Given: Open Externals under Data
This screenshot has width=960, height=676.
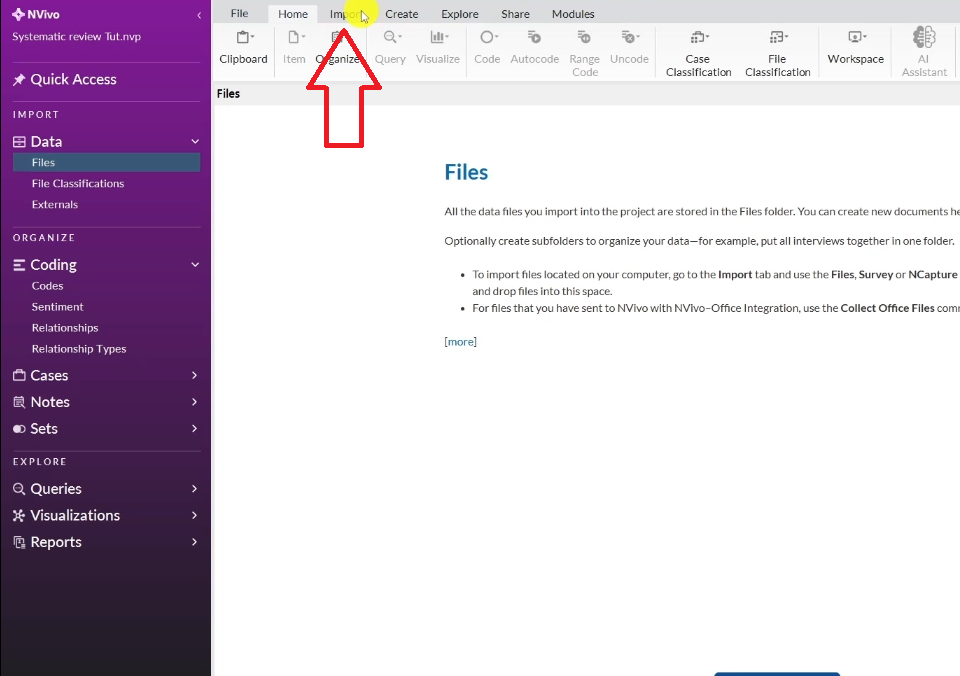Looking at the screenshot, I should (54, 205).
